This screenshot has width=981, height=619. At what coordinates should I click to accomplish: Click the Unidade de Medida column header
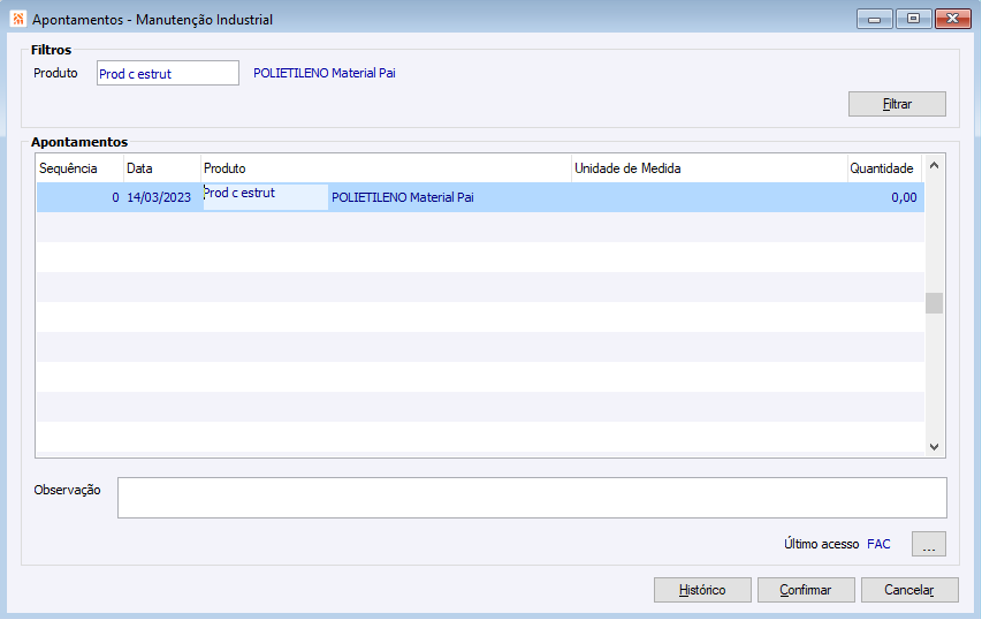[709, 168]
